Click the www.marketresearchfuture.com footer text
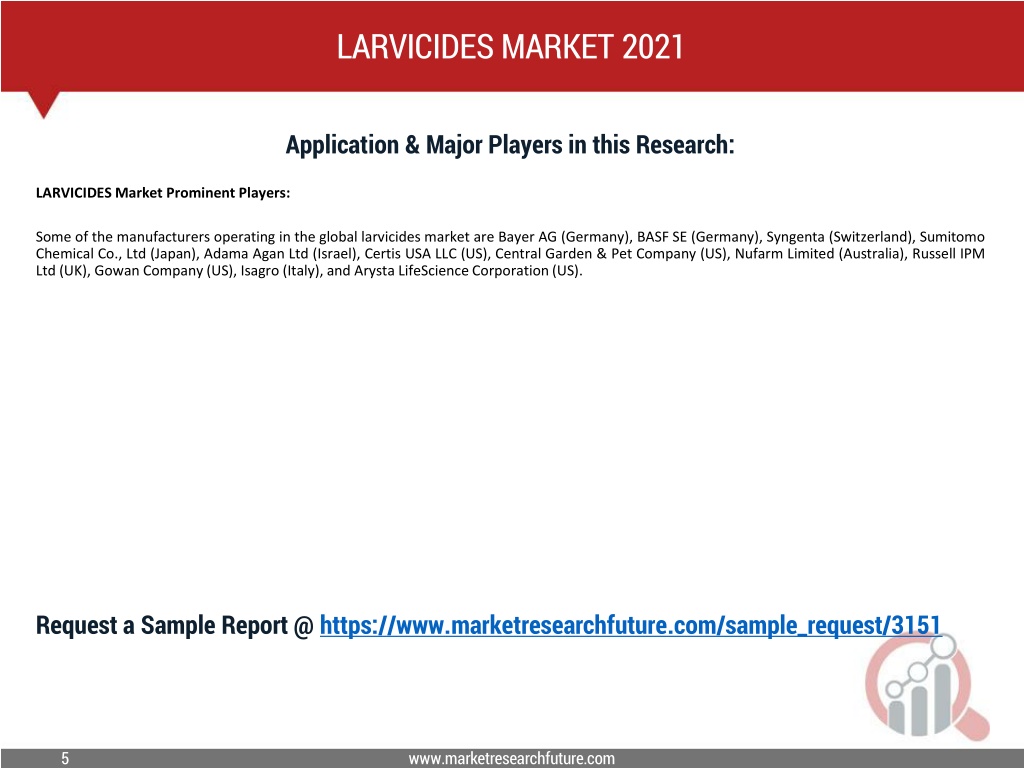The width and height of the screenshot is (1024, 768). point(511,758)
